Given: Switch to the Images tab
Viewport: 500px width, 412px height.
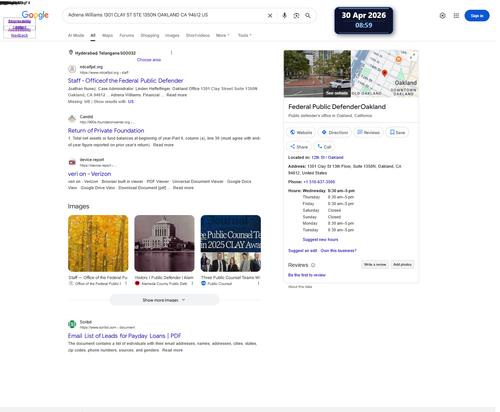Looking at the screenshot, I should 172,35.
